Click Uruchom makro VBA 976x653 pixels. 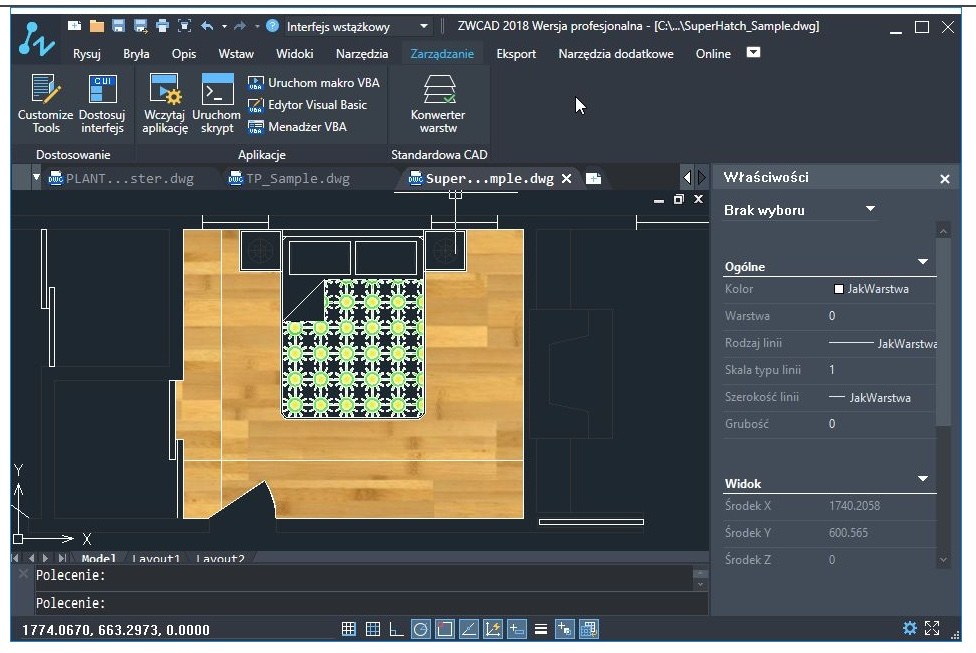coord(314,83)
